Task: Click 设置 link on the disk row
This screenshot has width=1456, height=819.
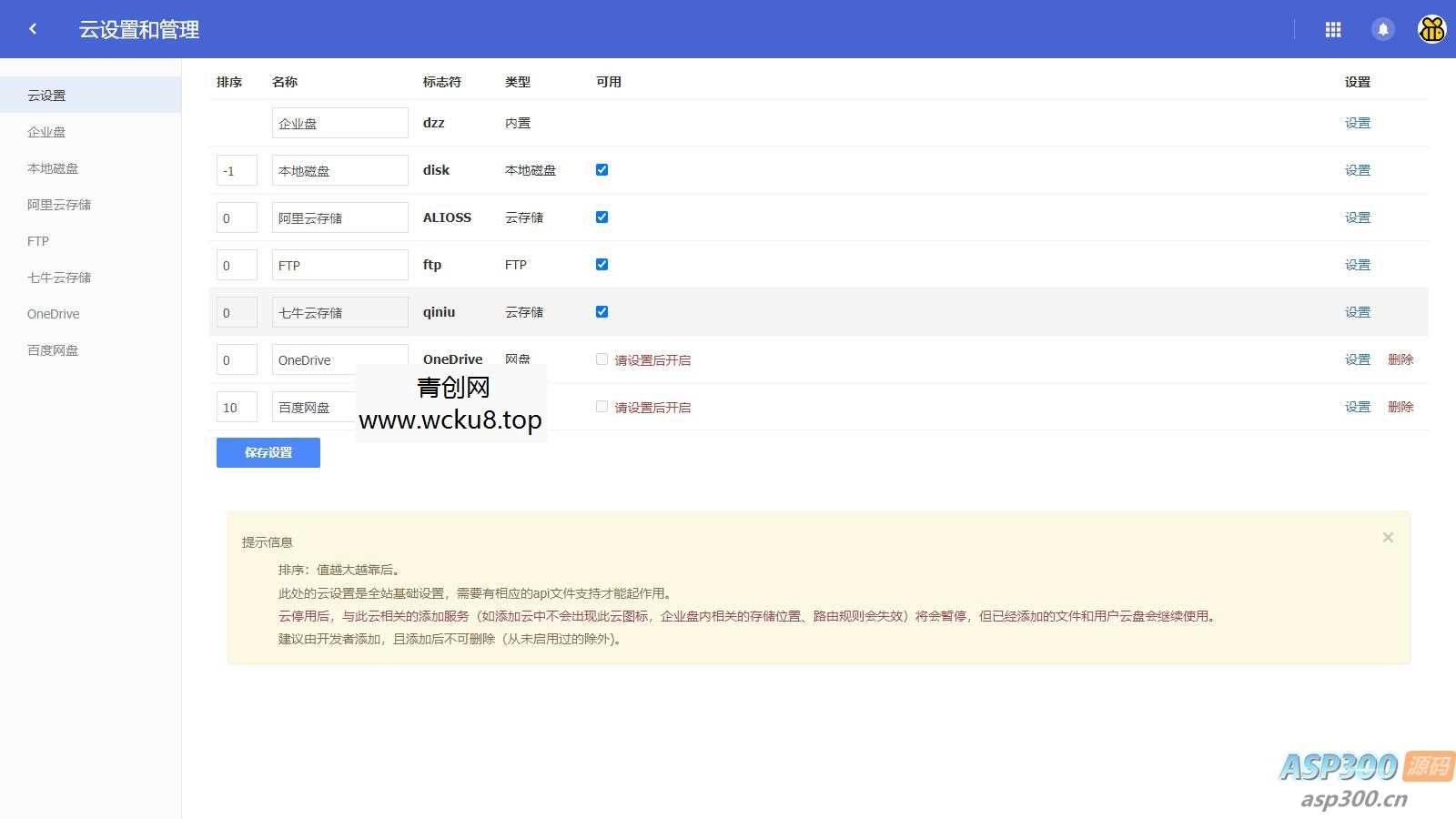Action: (1357, 169)
